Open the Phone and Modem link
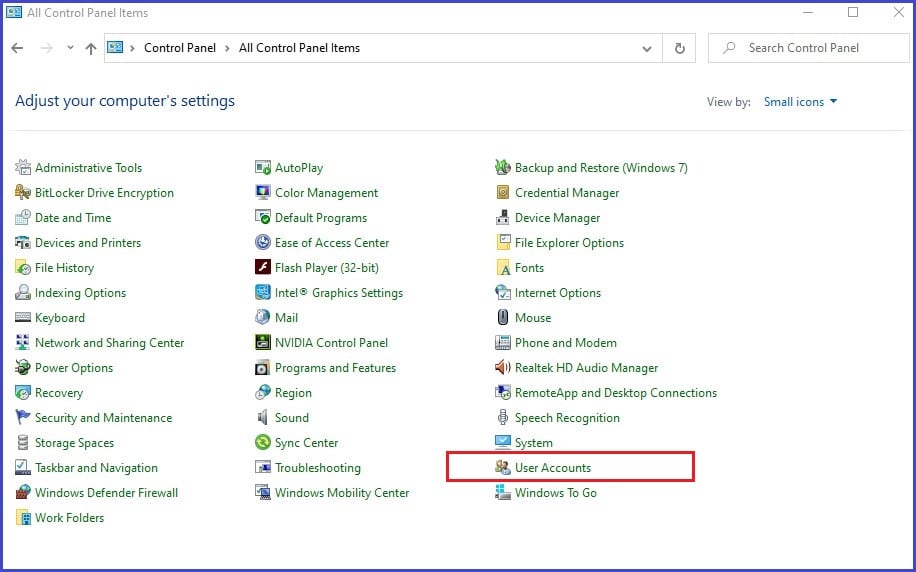This screenshot has height=572, width=916. pyautogui.click(x=565, y=343)
